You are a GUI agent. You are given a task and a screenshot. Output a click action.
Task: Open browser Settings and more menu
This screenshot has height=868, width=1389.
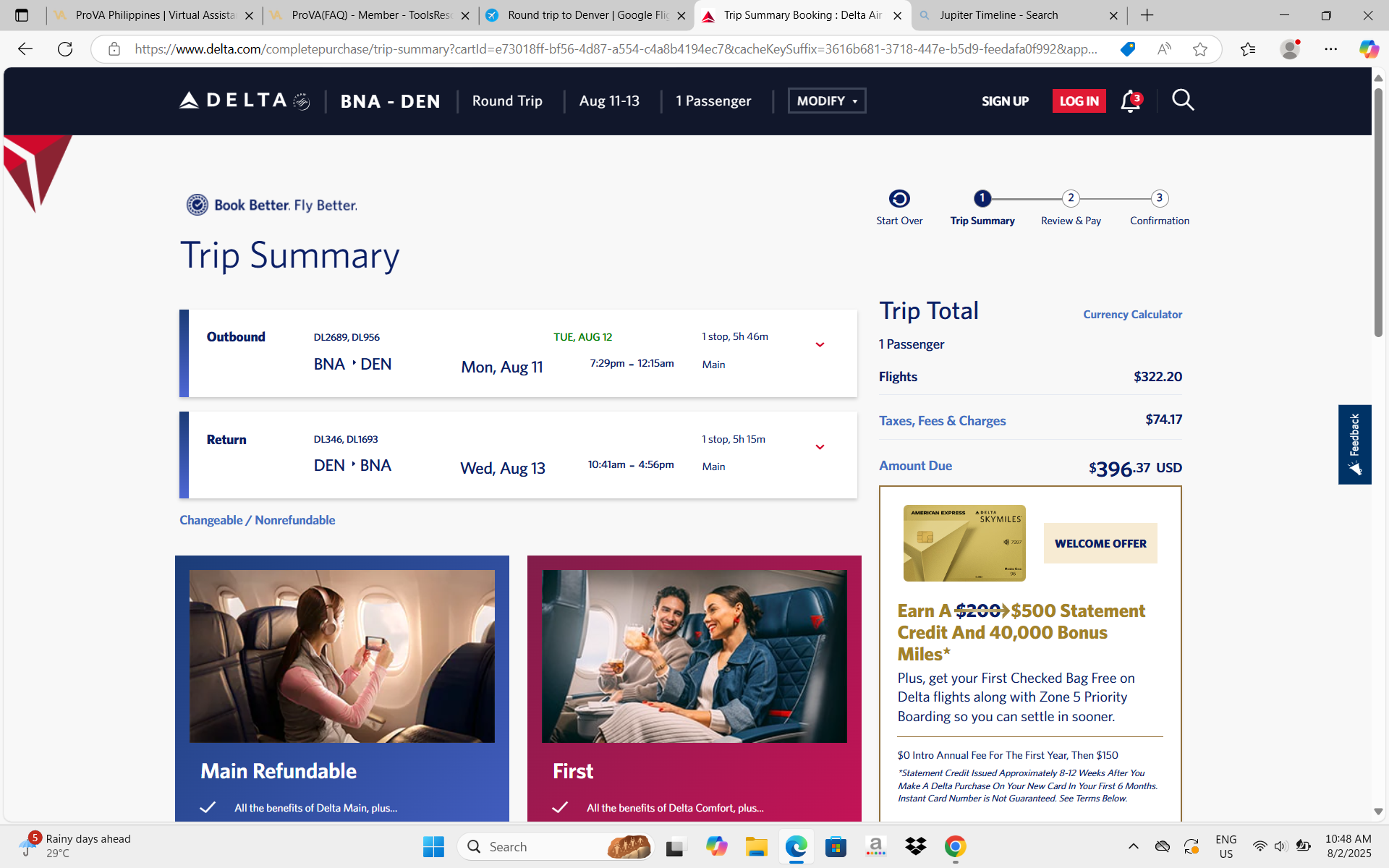1331,49
